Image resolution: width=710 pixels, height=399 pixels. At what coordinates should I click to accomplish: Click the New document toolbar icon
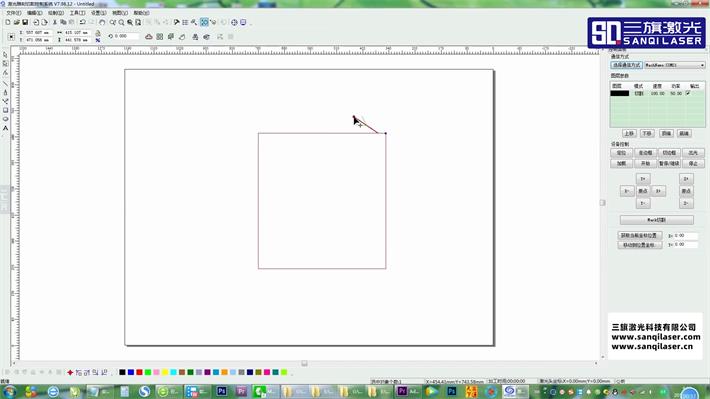click(x=8, y=22)
